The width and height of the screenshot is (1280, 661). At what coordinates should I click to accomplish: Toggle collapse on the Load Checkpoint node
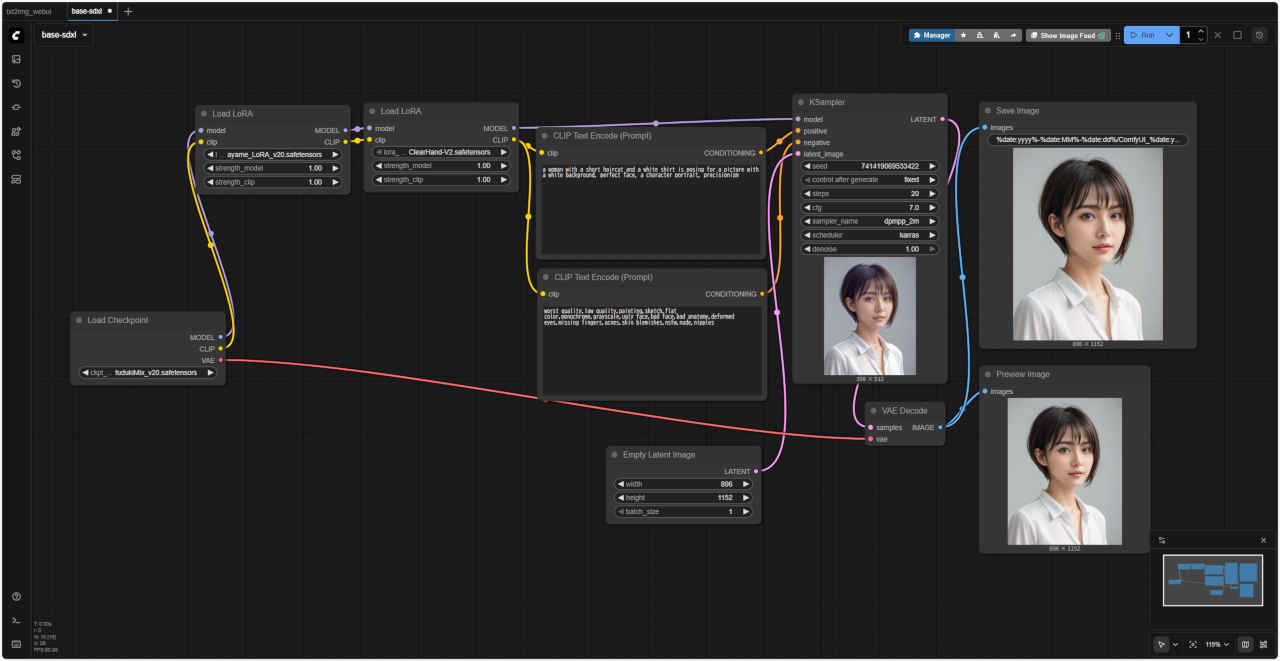[79, 320]
